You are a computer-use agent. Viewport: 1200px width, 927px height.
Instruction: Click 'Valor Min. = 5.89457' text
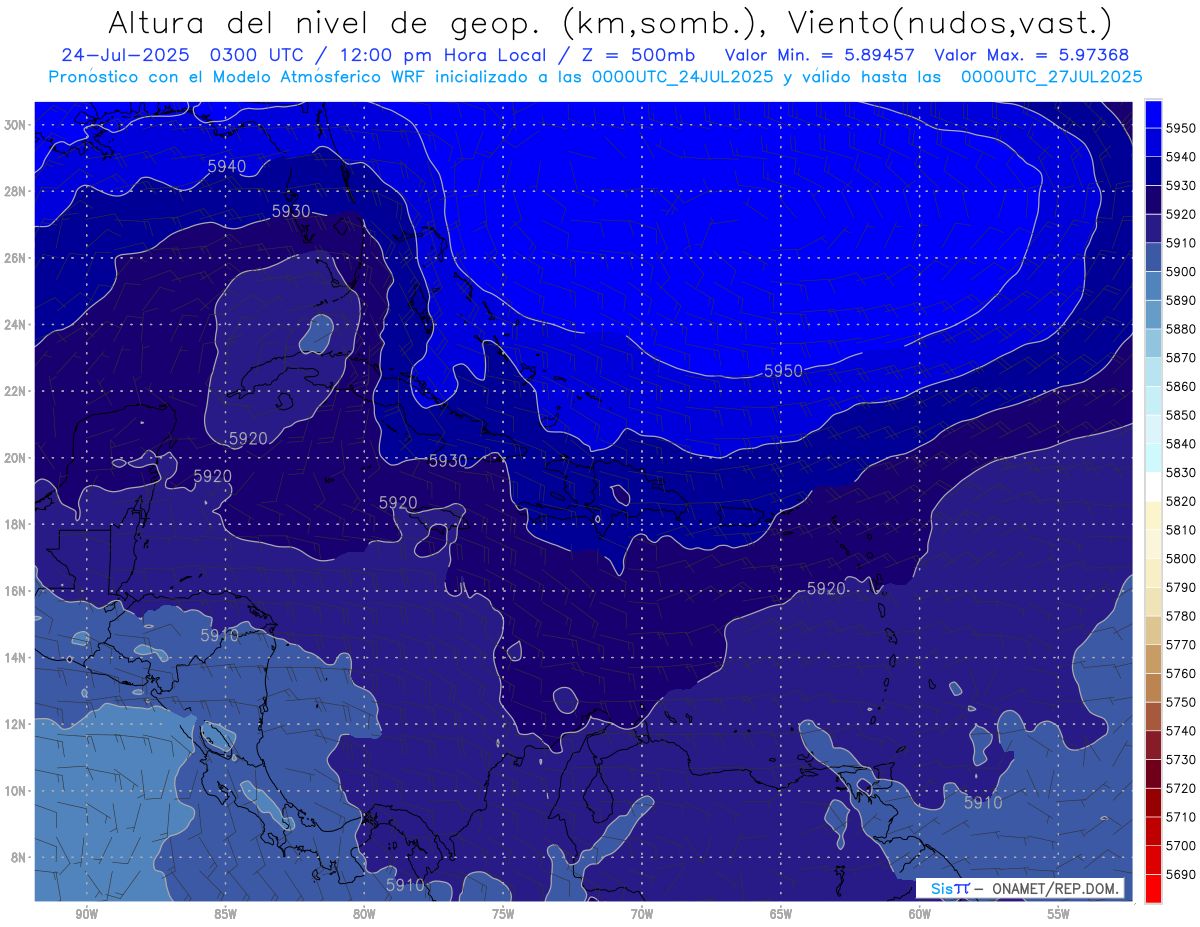click(x=820, y=55)
